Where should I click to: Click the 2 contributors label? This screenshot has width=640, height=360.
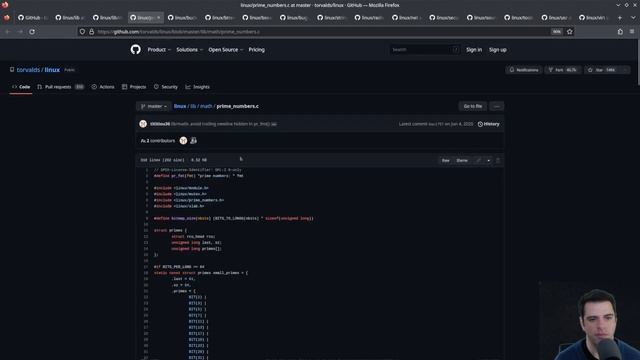pyautogui.click(x=158, y=141)
